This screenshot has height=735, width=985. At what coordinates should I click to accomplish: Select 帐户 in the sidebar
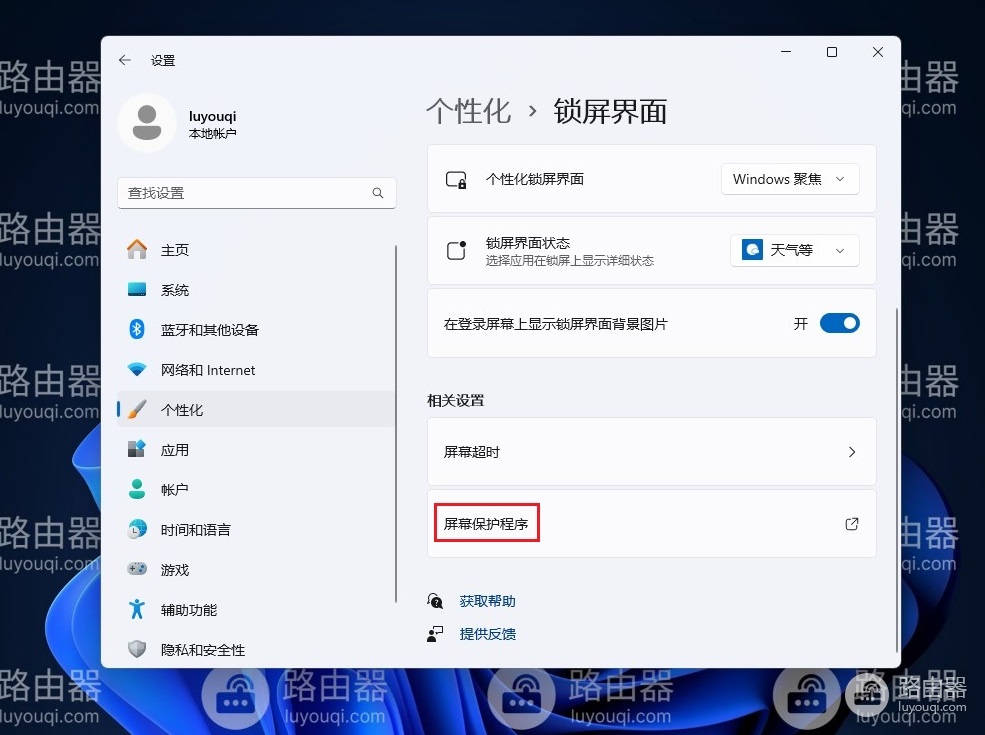(x=256, y=489)
